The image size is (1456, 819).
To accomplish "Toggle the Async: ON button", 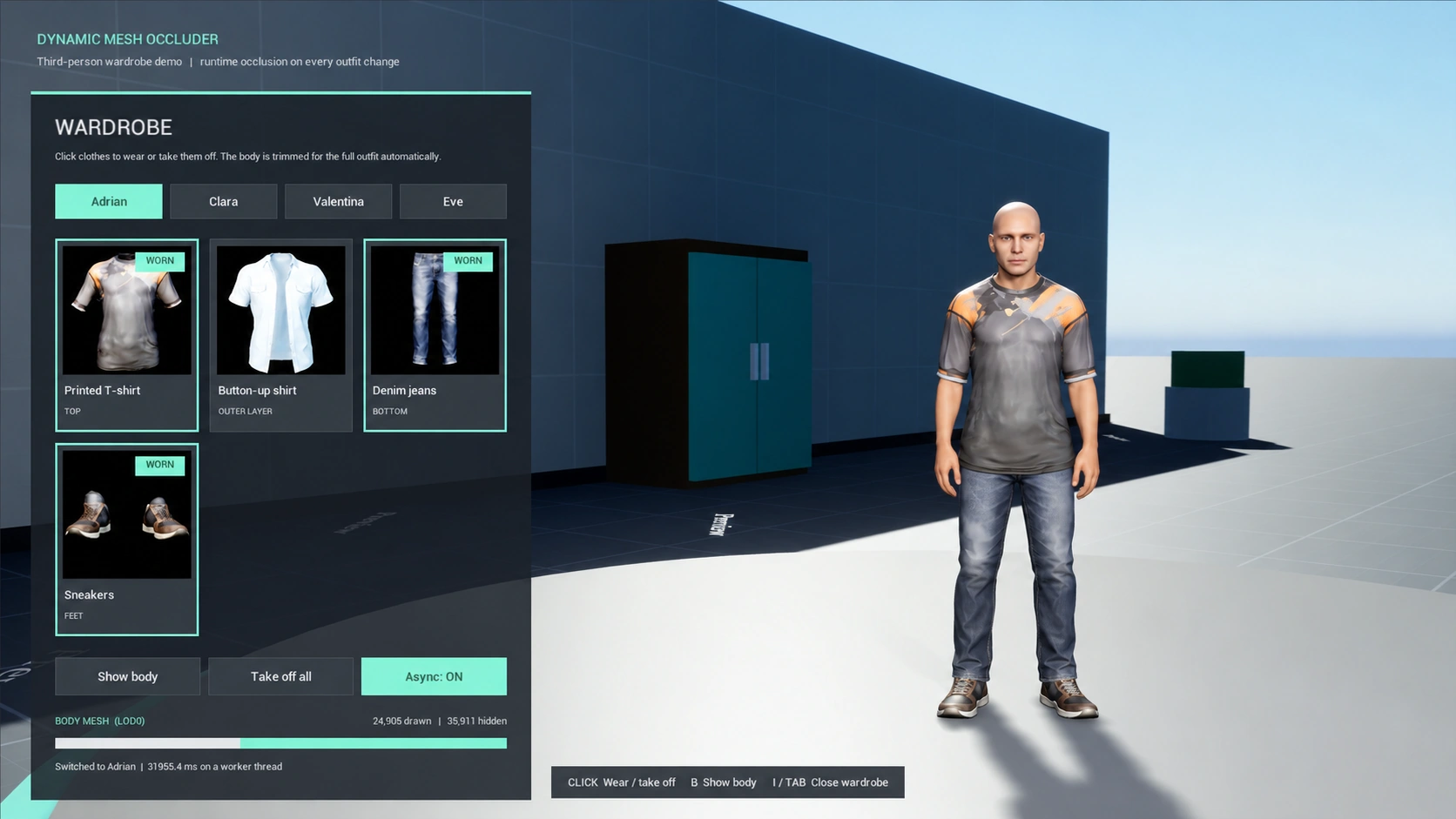I will click(x=434, y=676).
